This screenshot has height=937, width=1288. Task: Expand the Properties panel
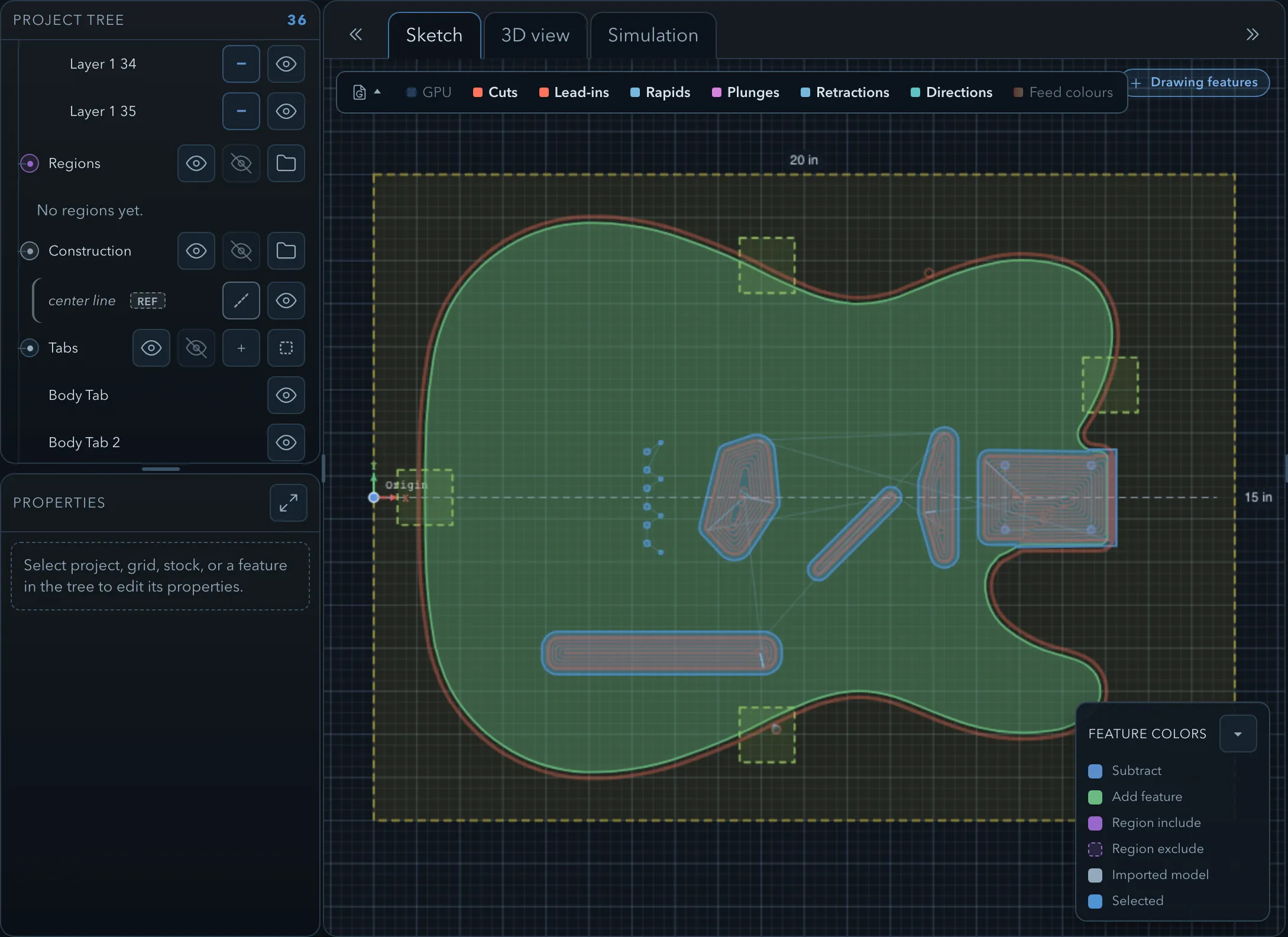tap(289, 503)
